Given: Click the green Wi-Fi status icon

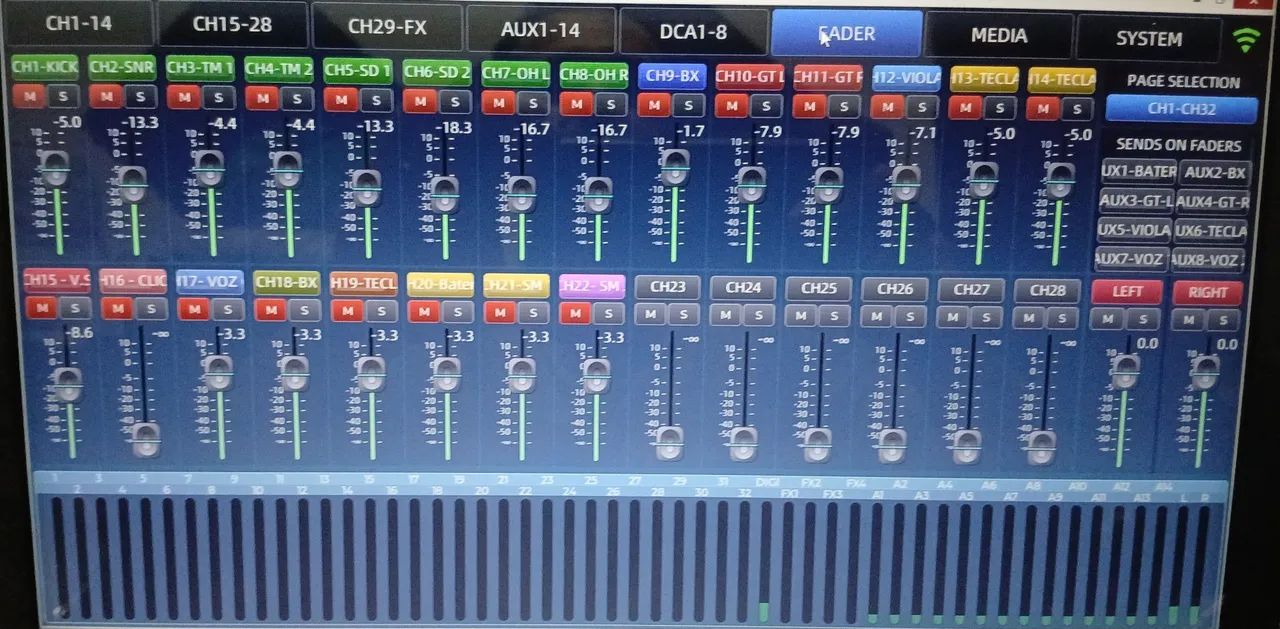Looking at the screenshot, I should click(1245, 40).
